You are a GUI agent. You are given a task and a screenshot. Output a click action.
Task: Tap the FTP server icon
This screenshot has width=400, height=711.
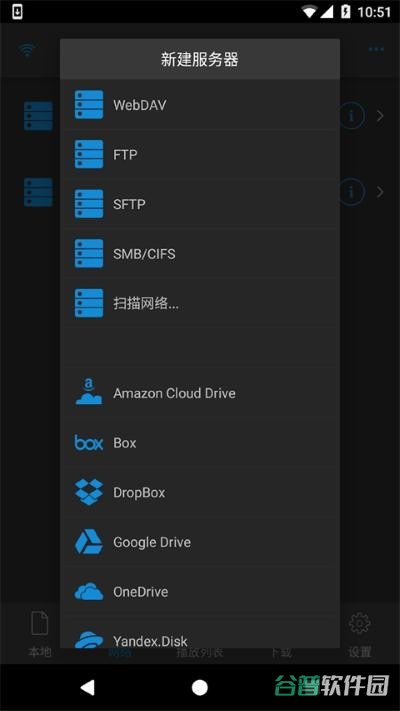tap(89, 154)
